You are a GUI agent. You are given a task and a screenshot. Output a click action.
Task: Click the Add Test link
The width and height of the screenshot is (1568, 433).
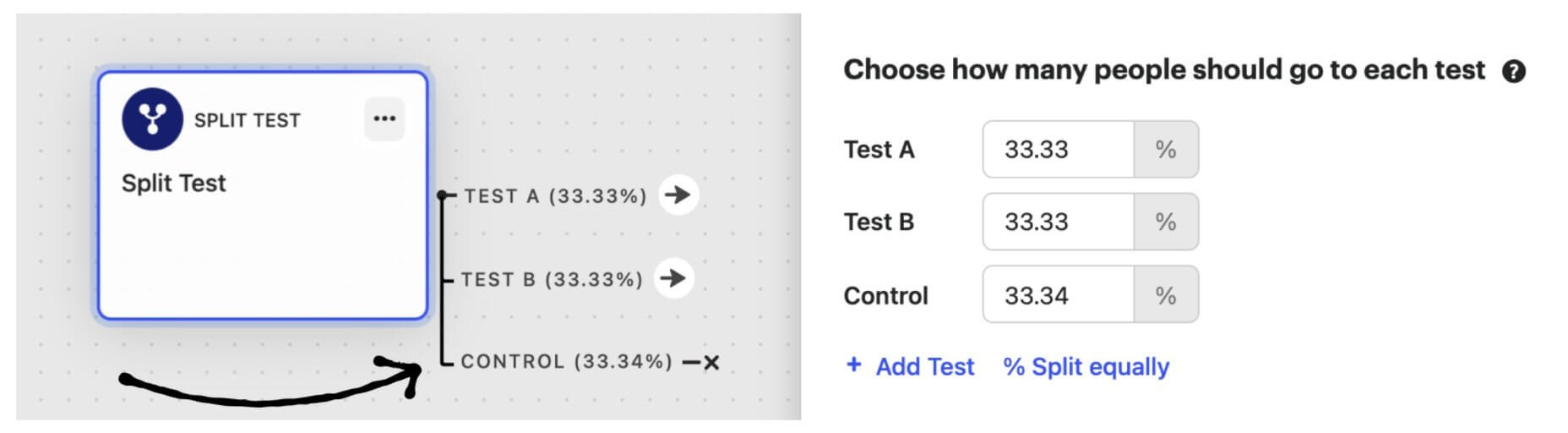924,367
